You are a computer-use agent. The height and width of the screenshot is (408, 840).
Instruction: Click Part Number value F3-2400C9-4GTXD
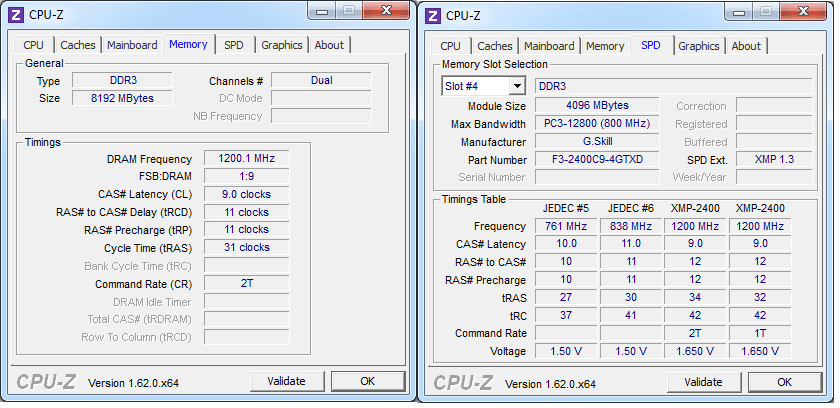pos(597,160)
